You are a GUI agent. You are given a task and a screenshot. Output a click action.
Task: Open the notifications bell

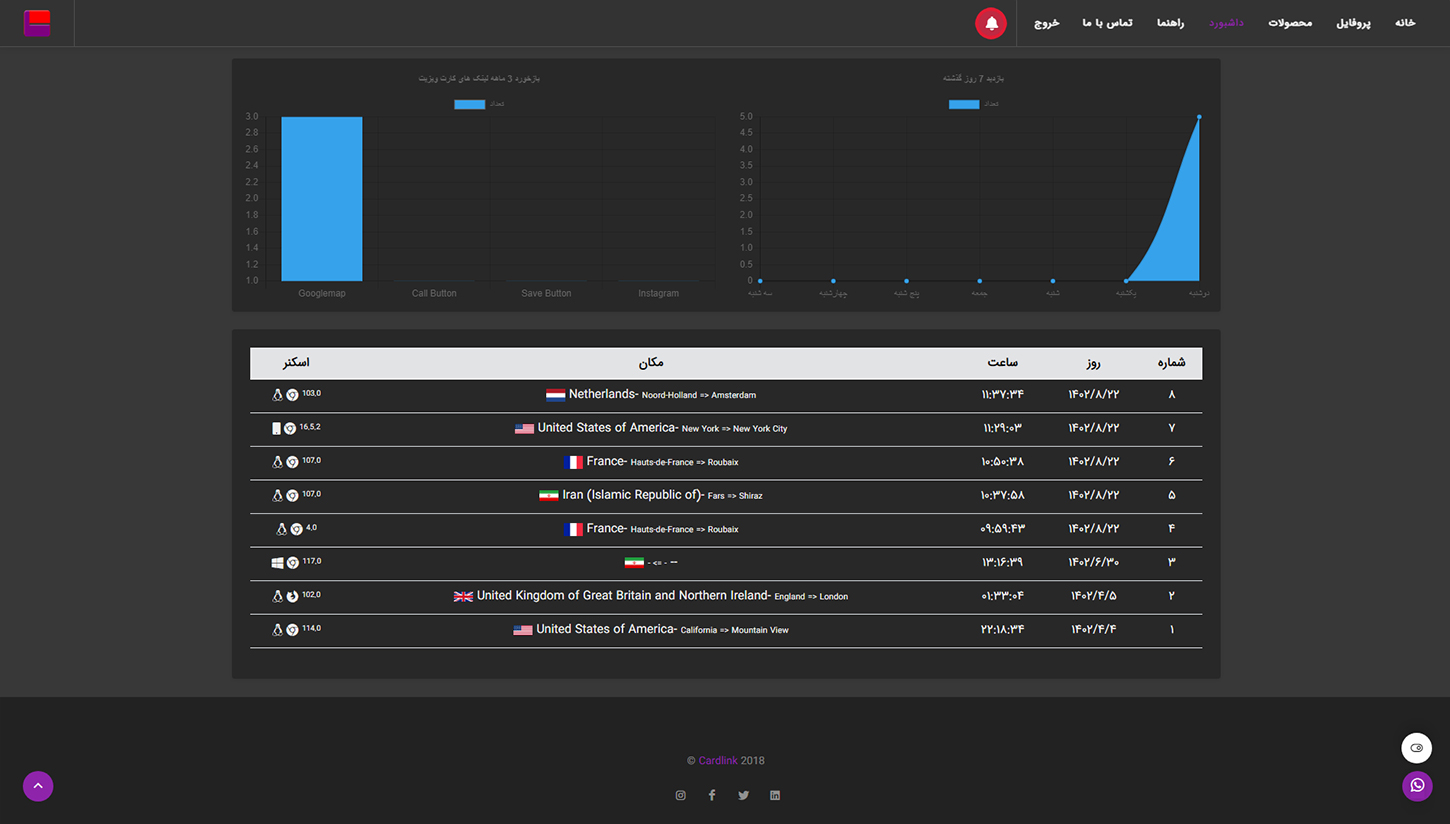coord(991,23)
